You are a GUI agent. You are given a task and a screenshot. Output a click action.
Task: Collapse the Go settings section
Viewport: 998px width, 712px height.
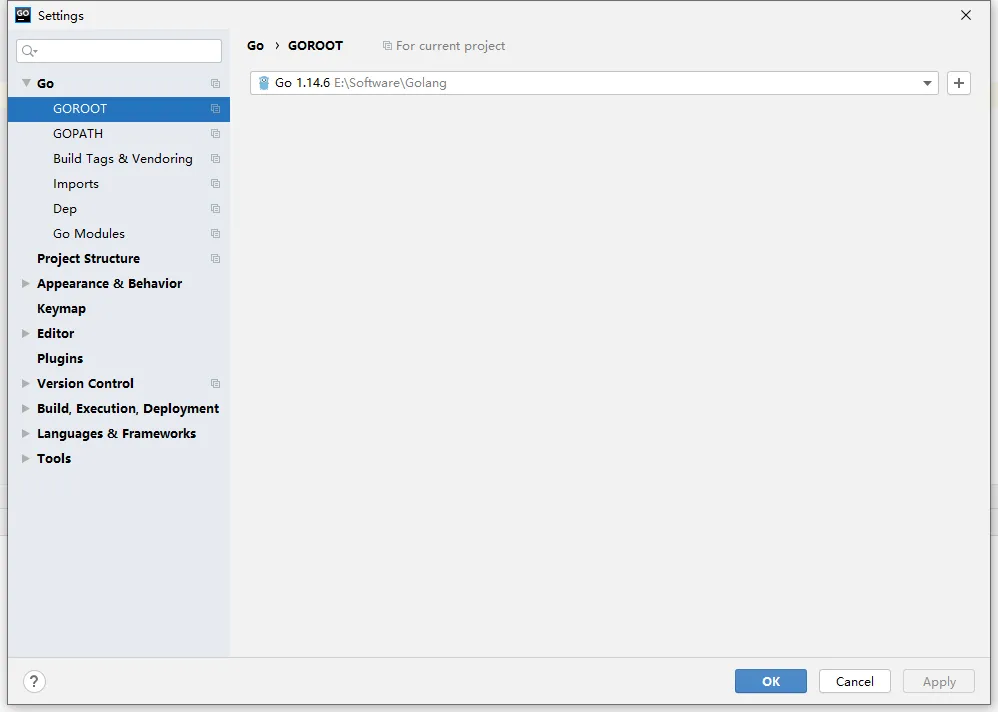[26, 83]
